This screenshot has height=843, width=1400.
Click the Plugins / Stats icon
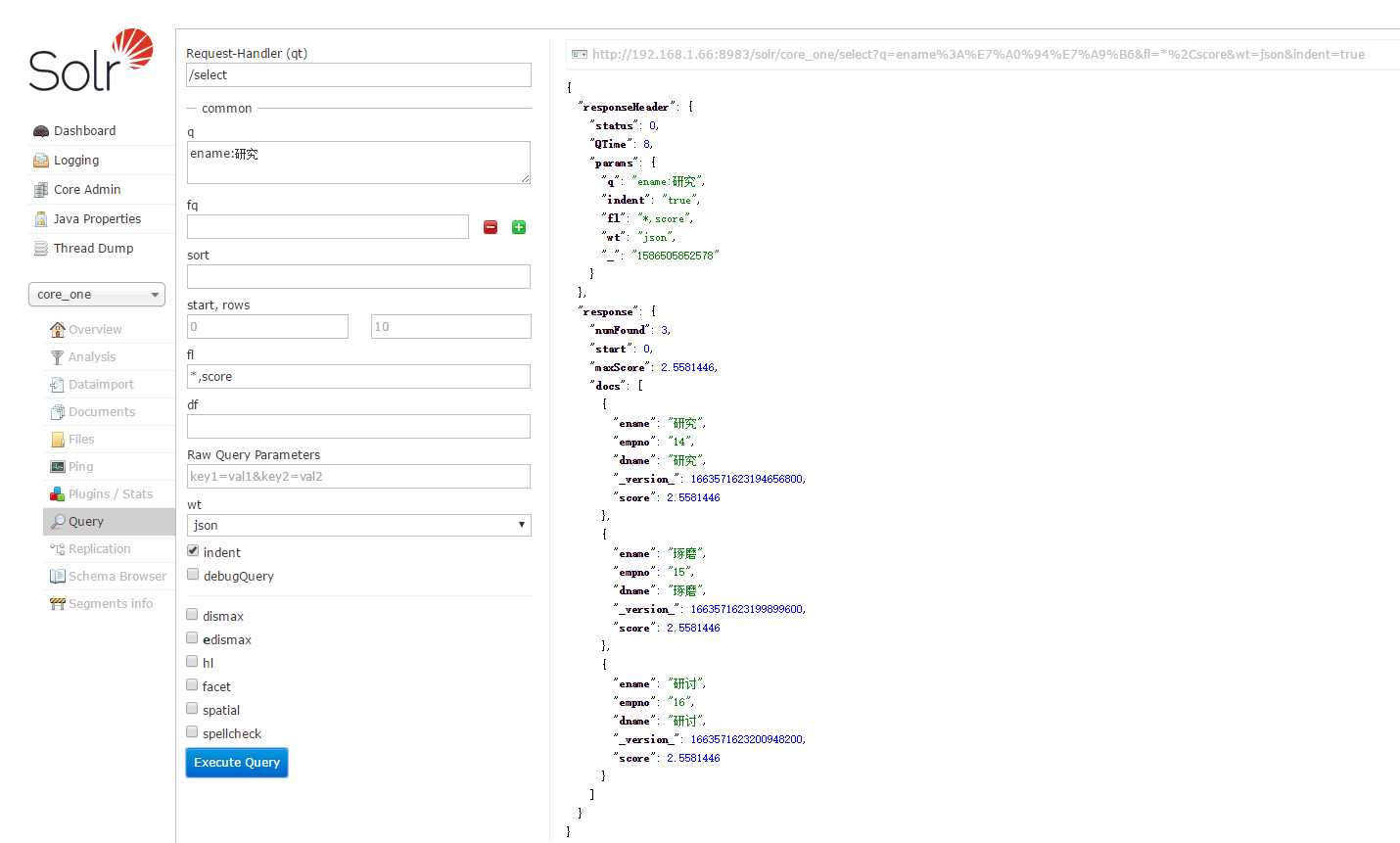pos(58,494)
